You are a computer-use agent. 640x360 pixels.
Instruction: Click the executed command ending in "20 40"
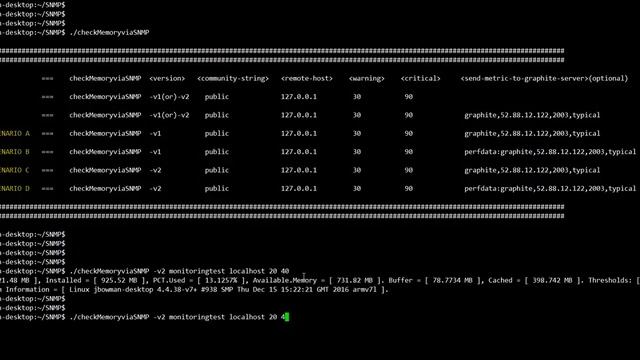point(179,271)
